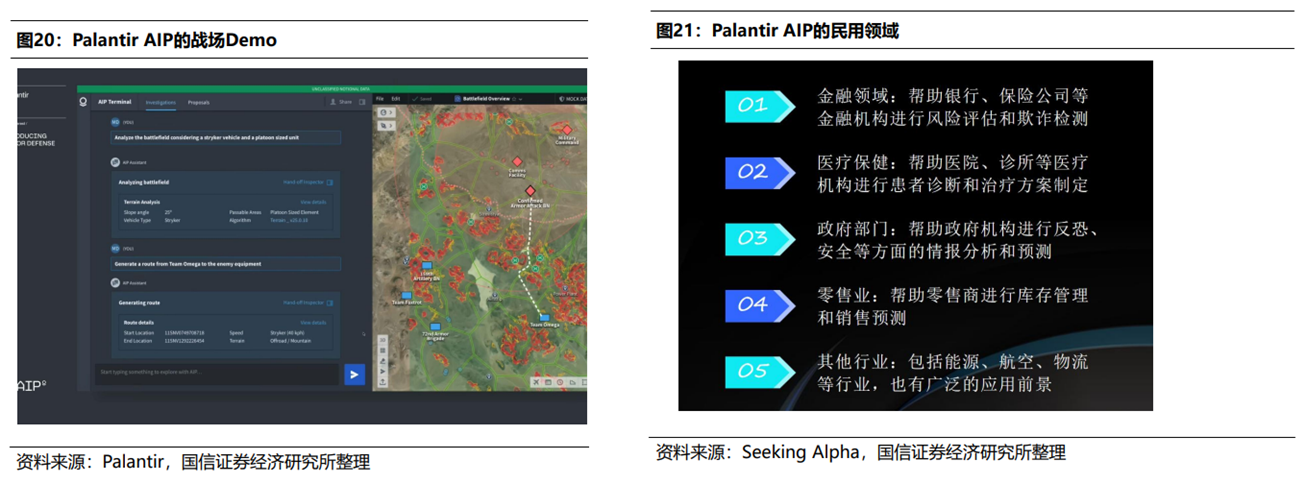Click the AIP Assistant avatar above Analyzing battlefield
Viewport: 1306px width, 484px height.
pos(115,162)
